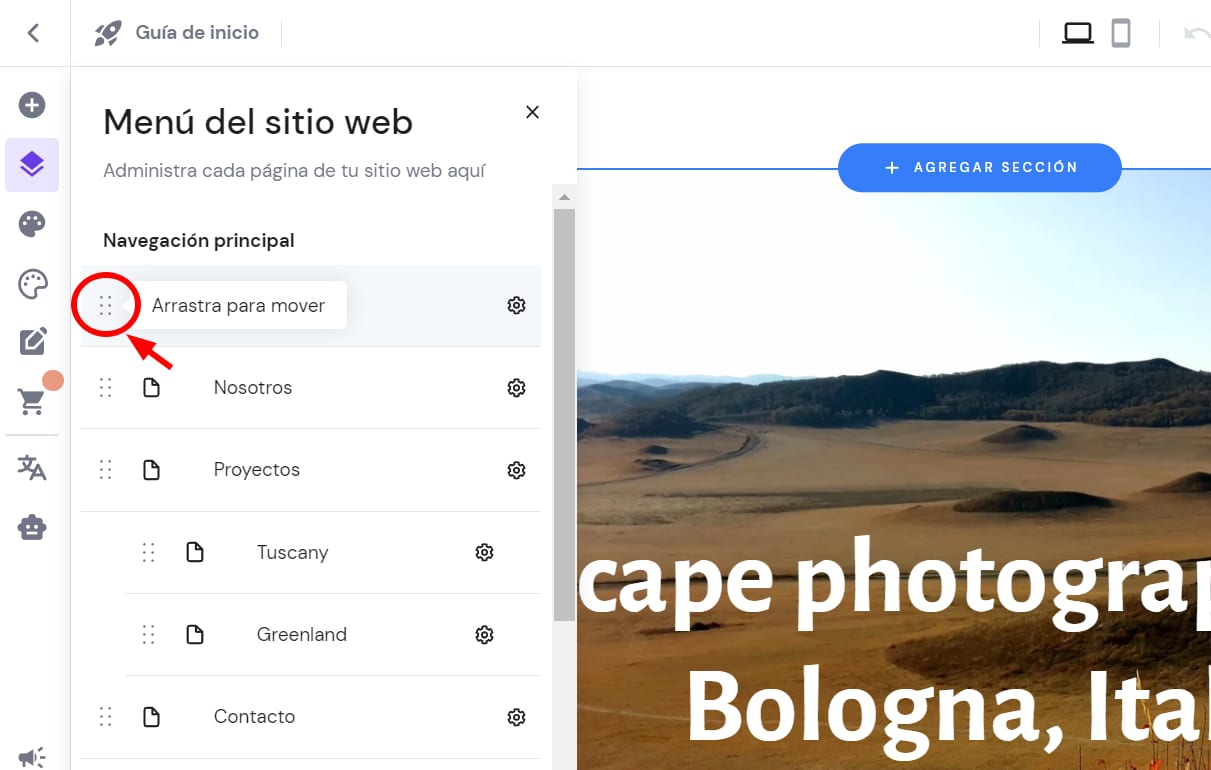
Task: Open the blog edit pencil icon
Action: [32, 342]
